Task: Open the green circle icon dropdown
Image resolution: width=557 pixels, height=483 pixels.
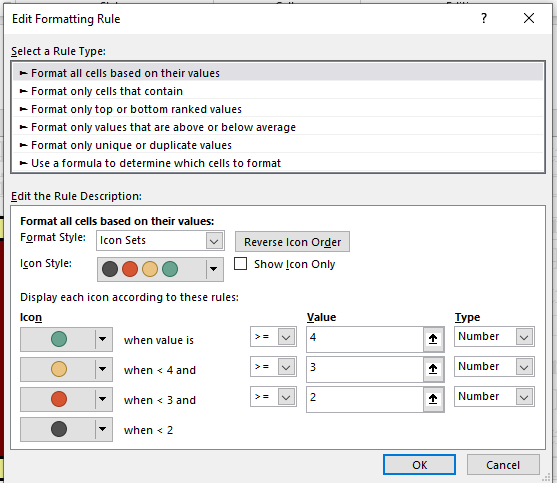Action: coord(66,339)
